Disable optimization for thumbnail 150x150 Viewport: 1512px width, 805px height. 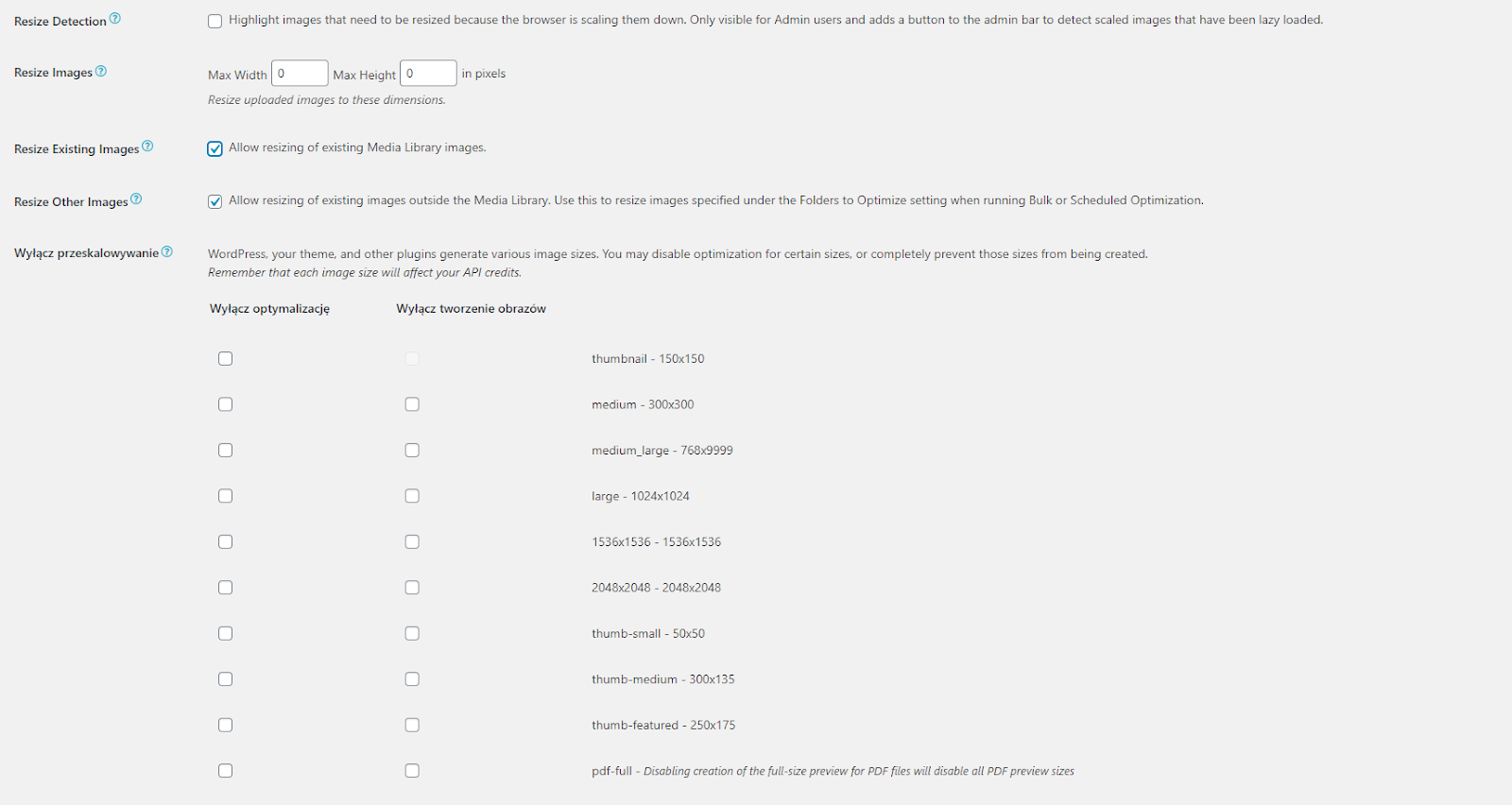click(225, 359)
